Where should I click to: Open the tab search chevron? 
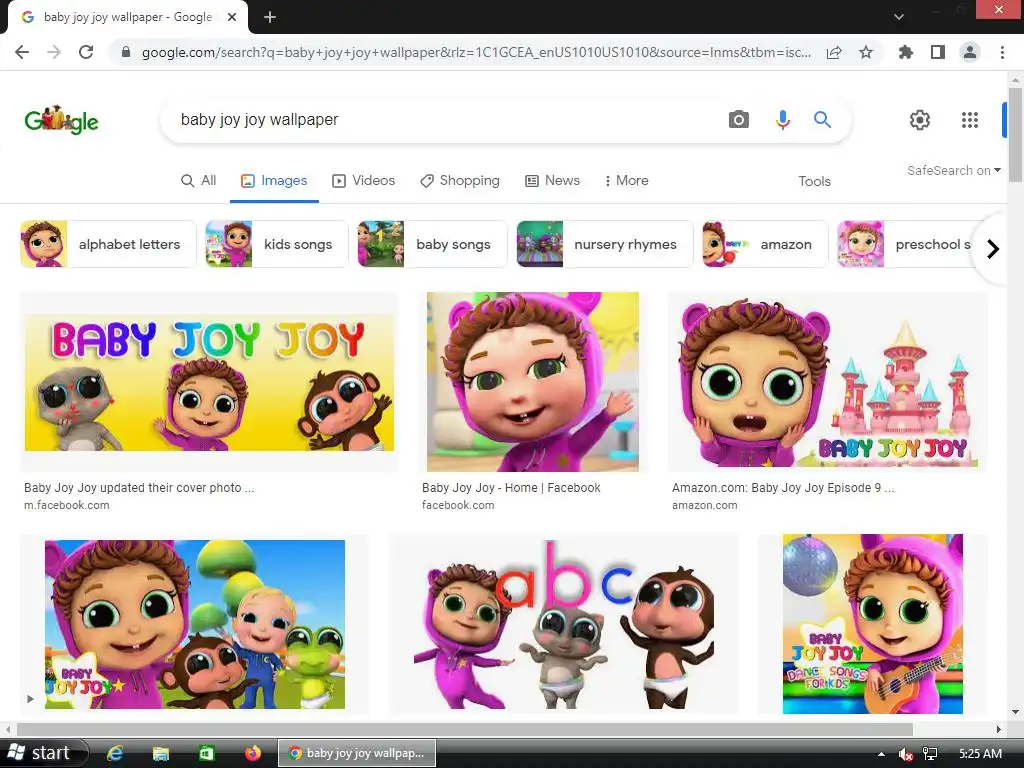coord(899,17)
